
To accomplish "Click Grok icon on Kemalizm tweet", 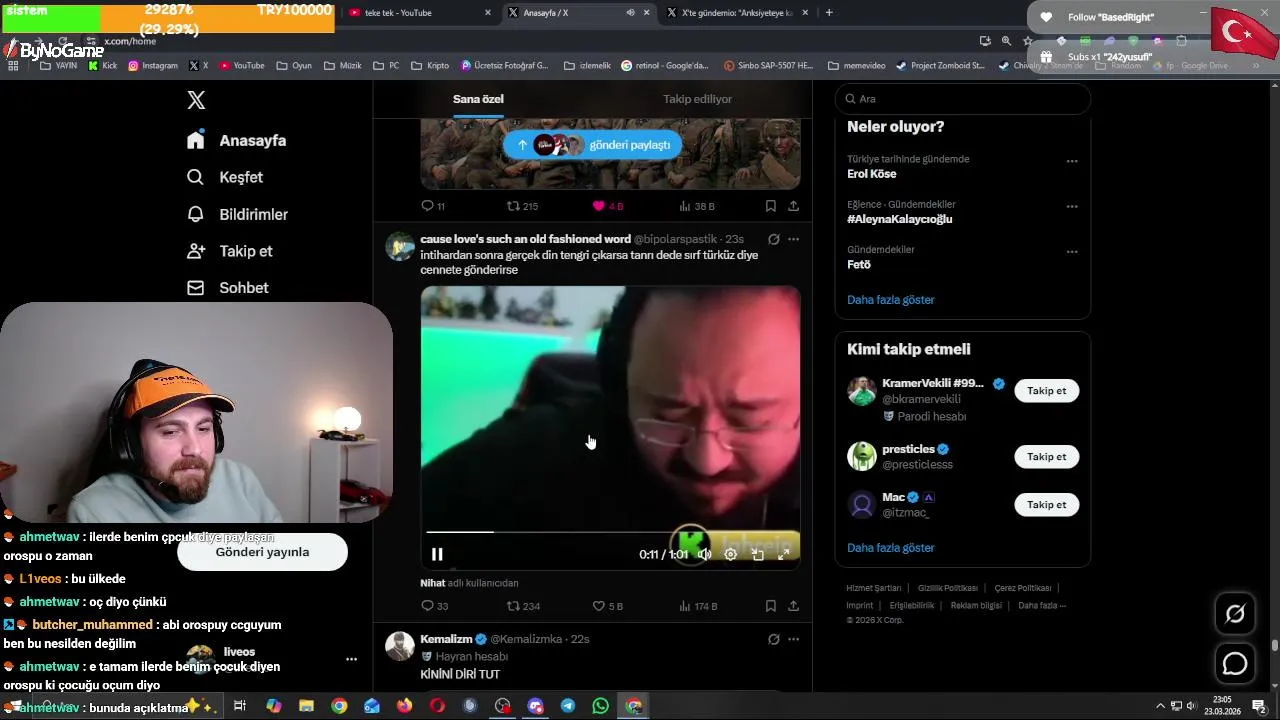I will pos(773,639).
